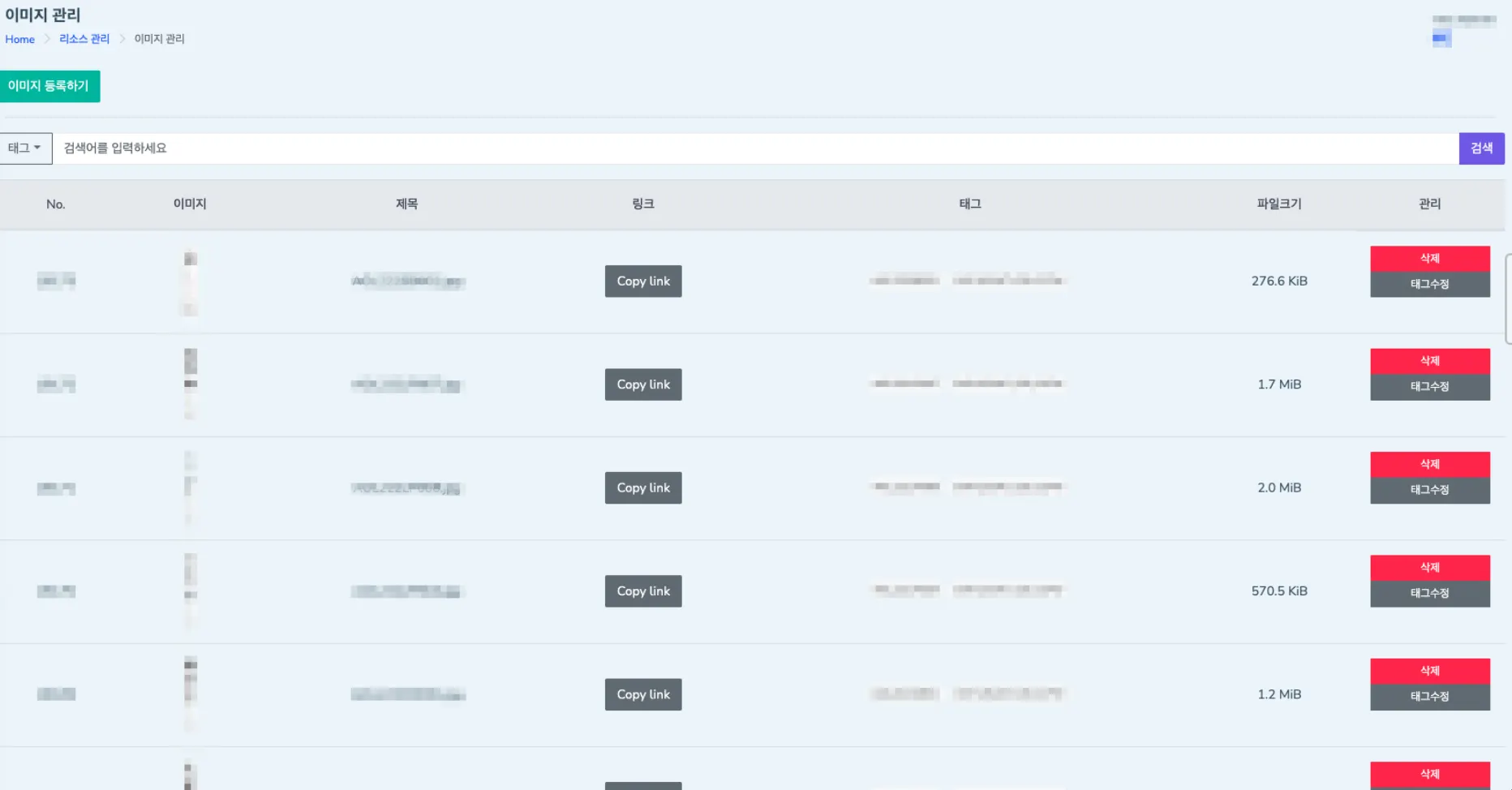
Task: Click the 파일크기 column header
Action: (1279, 204)
